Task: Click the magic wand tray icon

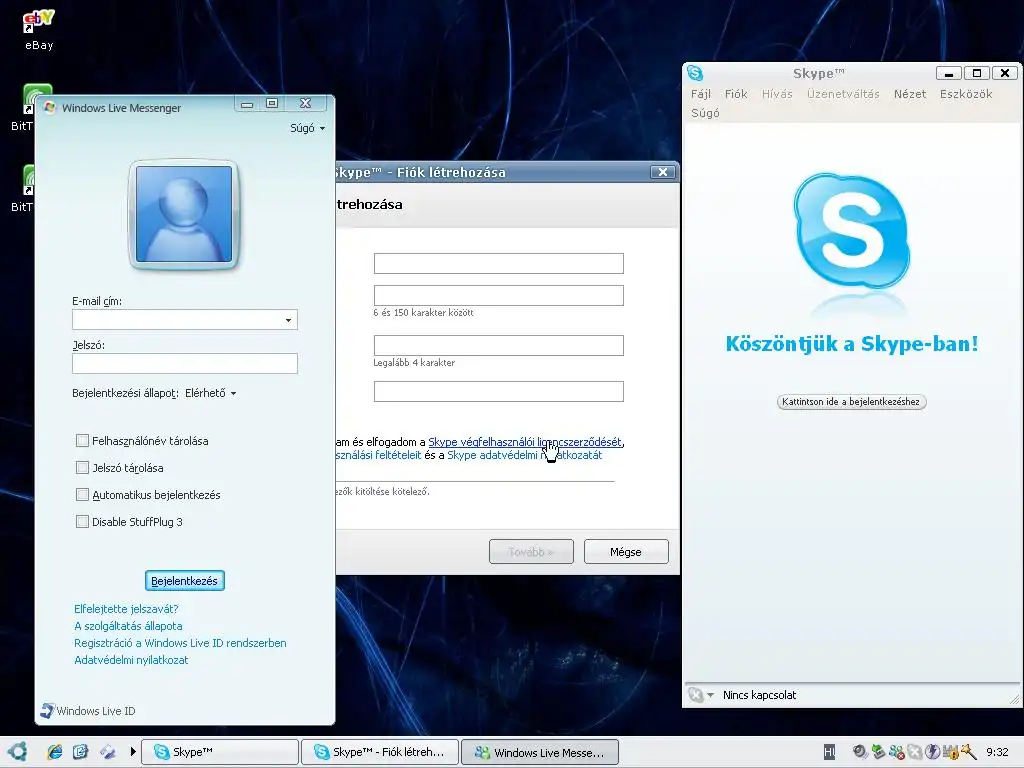Action: tap(968, 752)
